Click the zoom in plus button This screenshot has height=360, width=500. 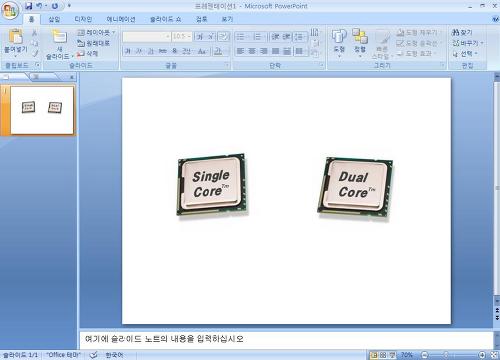(482, 355)
